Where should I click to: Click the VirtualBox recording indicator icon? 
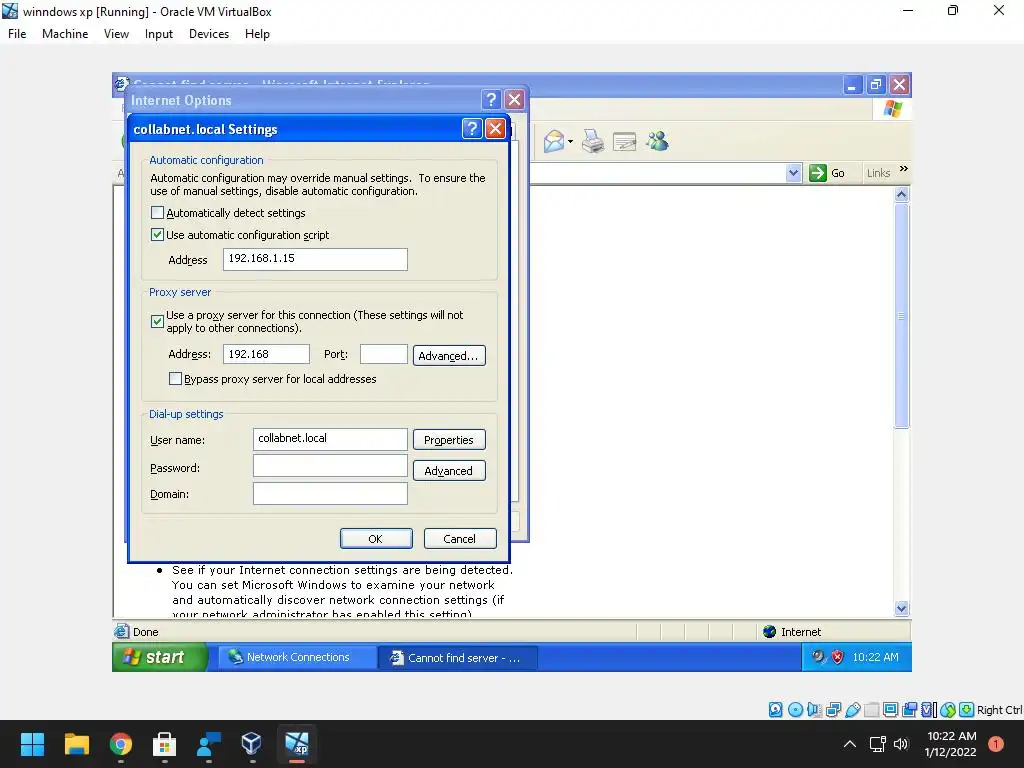tap(909, 710)
